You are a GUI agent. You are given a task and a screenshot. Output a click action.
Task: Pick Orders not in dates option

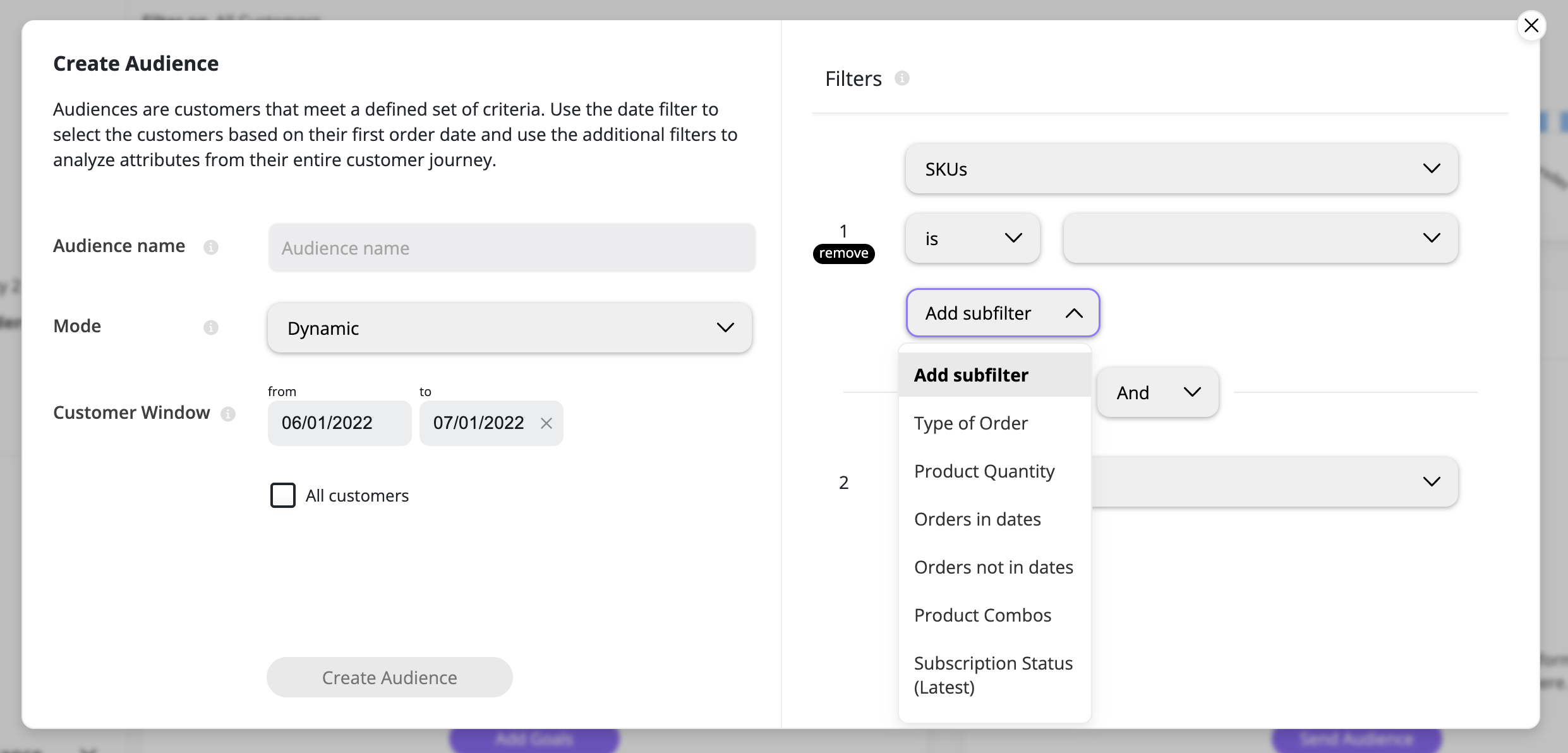[x=993, y=567]
